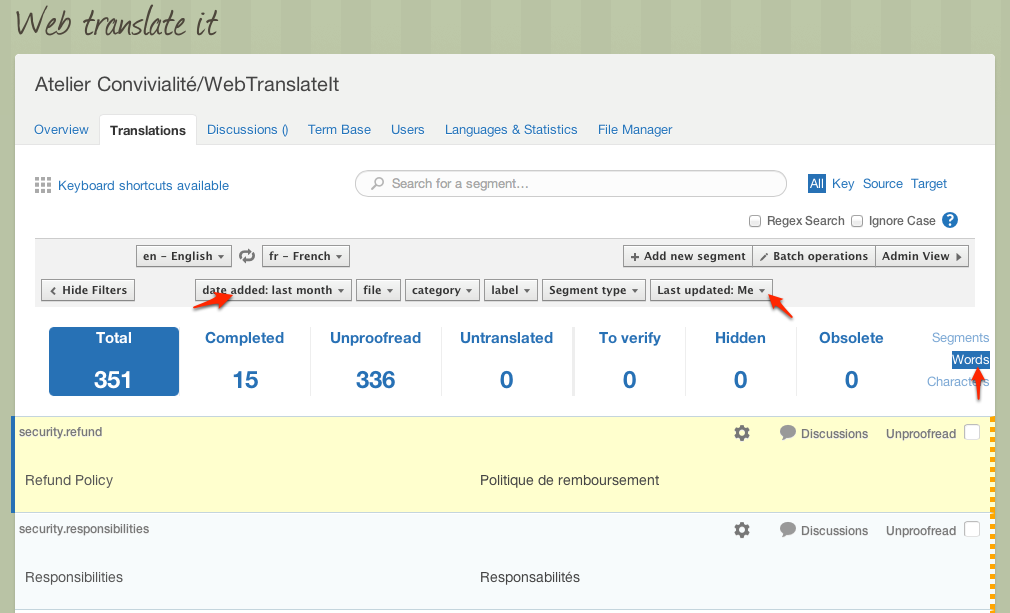This screenshot has width=1010, height=613.
Task: Open gear settings for security.refund segment
Action: pos(742,433)
